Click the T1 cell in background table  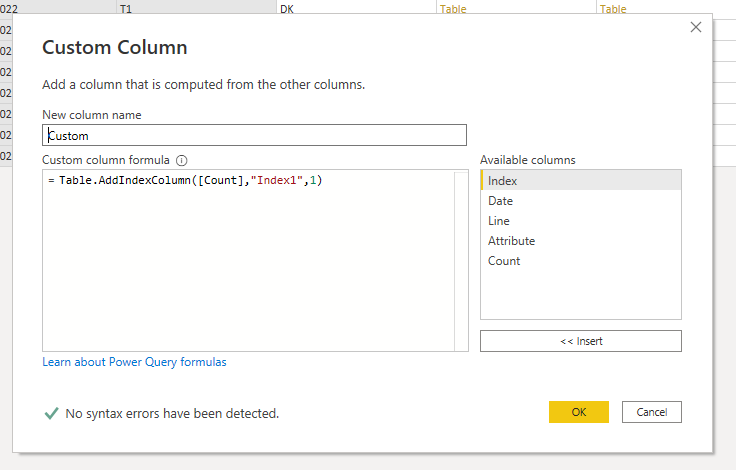click(x=196, y=8)
